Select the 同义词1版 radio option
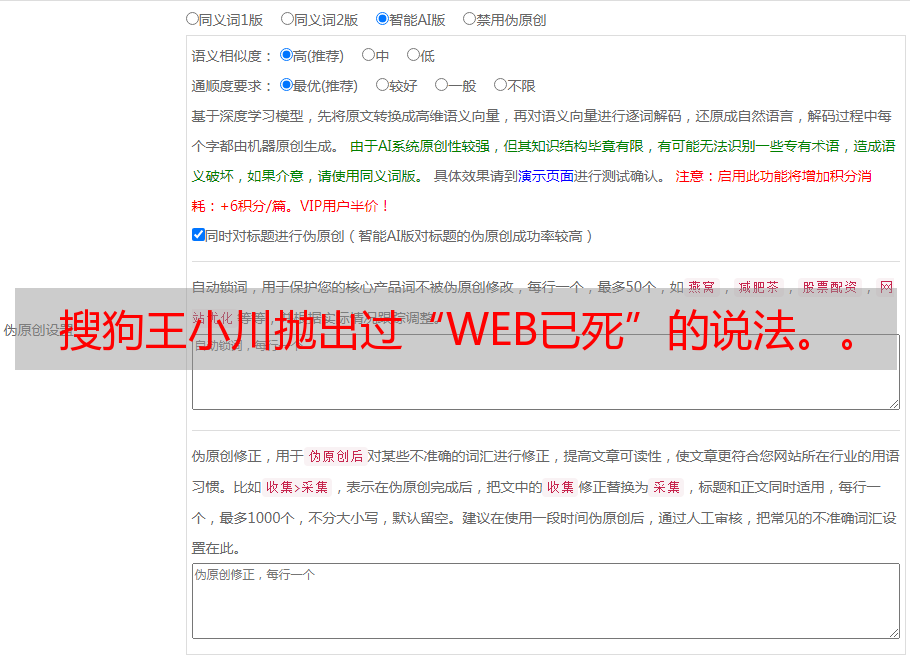911x658 pixels. (x=192, y=19)
